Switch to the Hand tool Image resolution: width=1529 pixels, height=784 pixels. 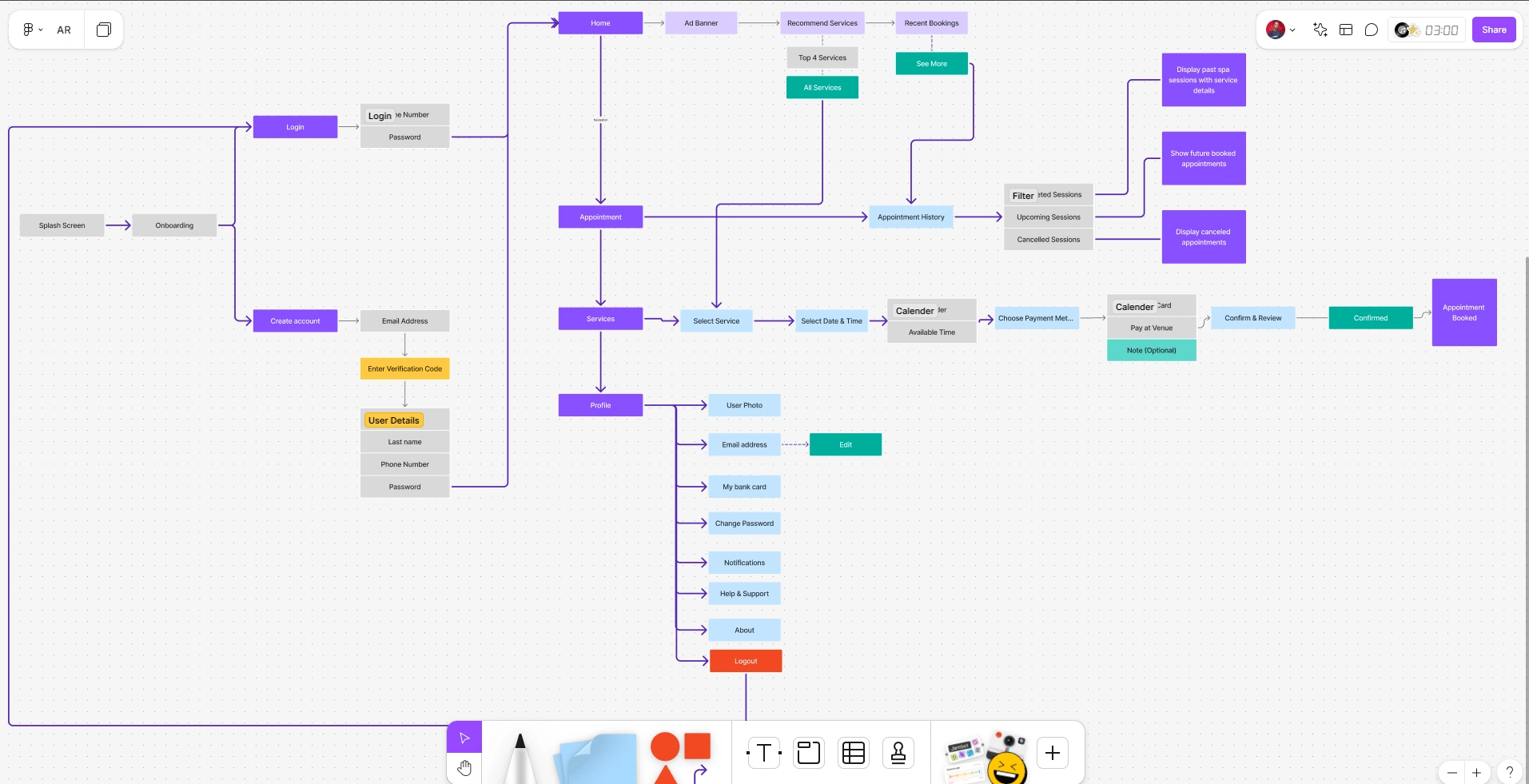point(464,768)
